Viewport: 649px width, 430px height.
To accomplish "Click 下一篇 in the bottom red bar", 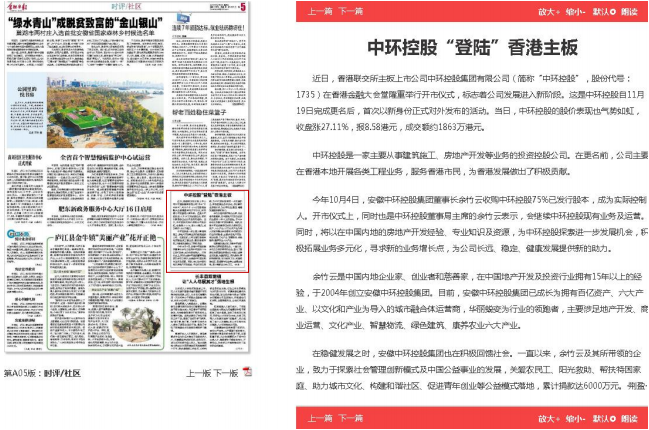I will (351, 418).
